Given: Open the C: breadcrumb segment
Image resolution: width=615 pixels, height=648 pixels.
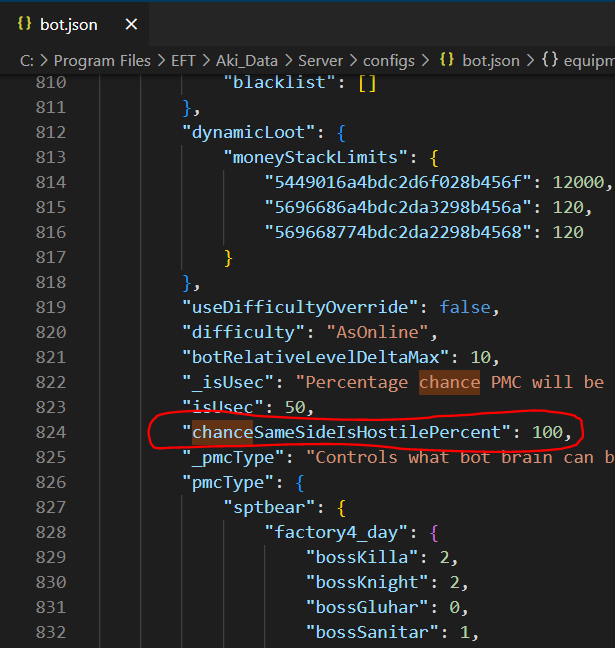Looking at the screenshot, I should 27,60.
